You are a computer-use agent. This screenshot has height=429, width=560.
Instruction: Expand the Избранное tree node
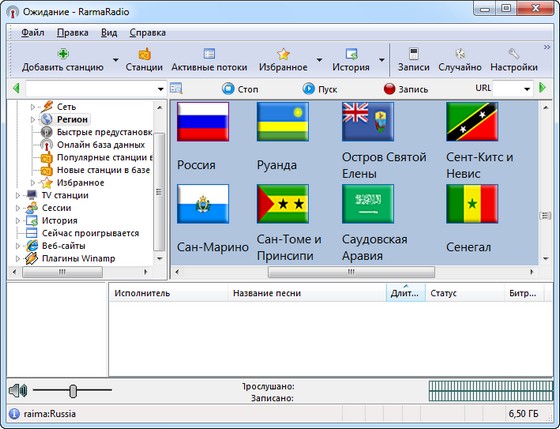pos(33,183)
